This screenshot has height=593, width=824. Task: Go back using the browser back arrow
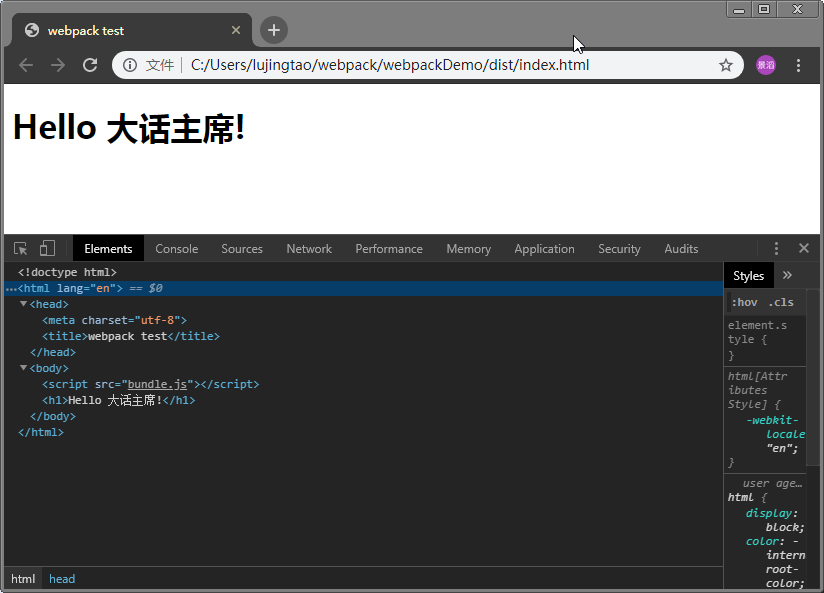point(26,65)
